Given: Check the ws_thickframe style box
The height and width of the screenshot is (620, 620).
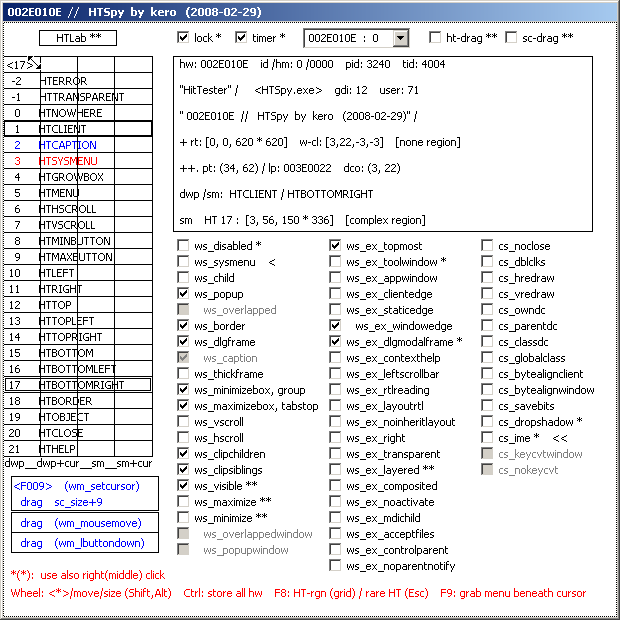Looking at the screenshot, I should click(x=184, y=374).
